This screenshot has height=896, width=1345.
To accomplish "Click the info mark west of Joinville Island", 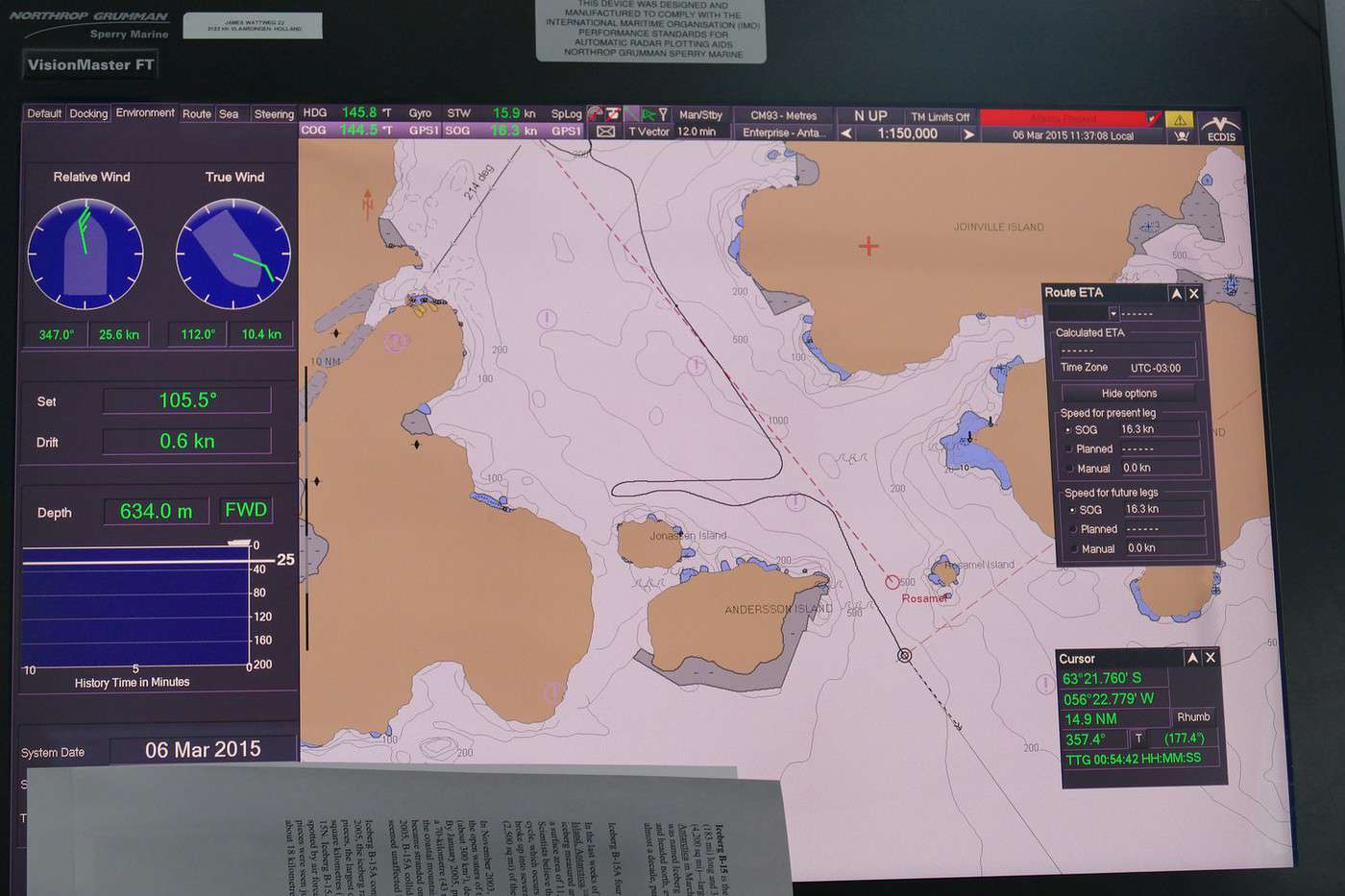I will 547,318.
